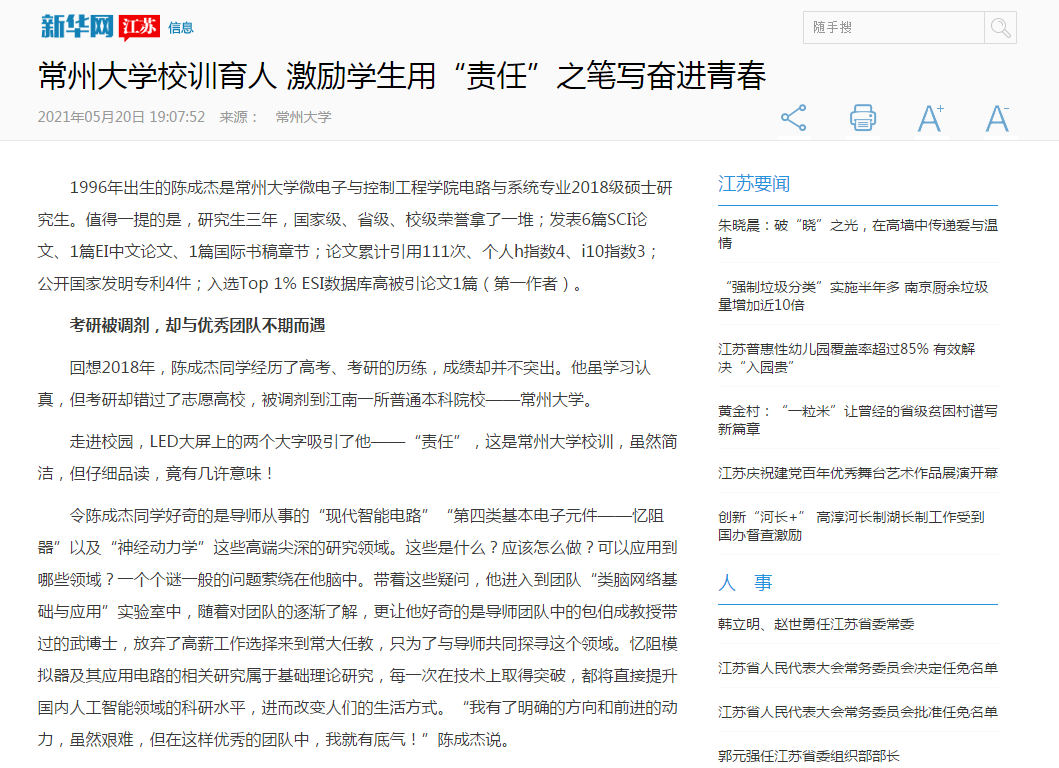Open the 人事 section heading
This screenshot has width=1059, height=768.
(x=745, y=583)
